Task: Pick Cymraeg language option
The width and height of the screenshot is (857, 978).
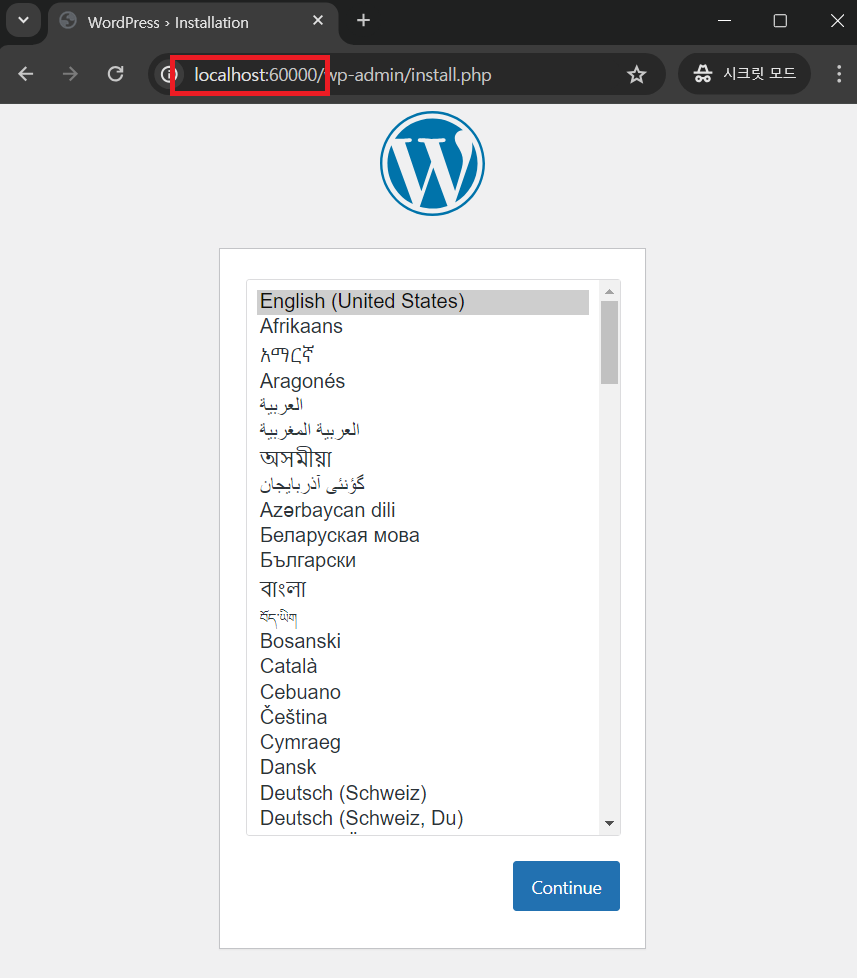Action: point(423,742)
